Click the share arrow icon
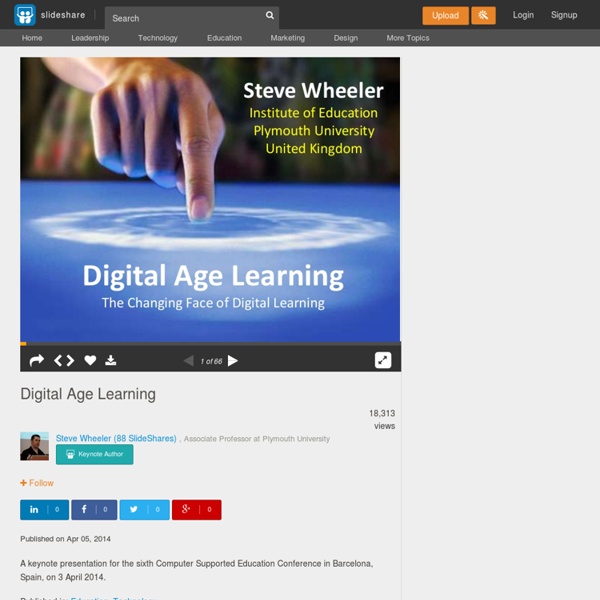Screen dimensions: 600x600 tap(37, 360)
